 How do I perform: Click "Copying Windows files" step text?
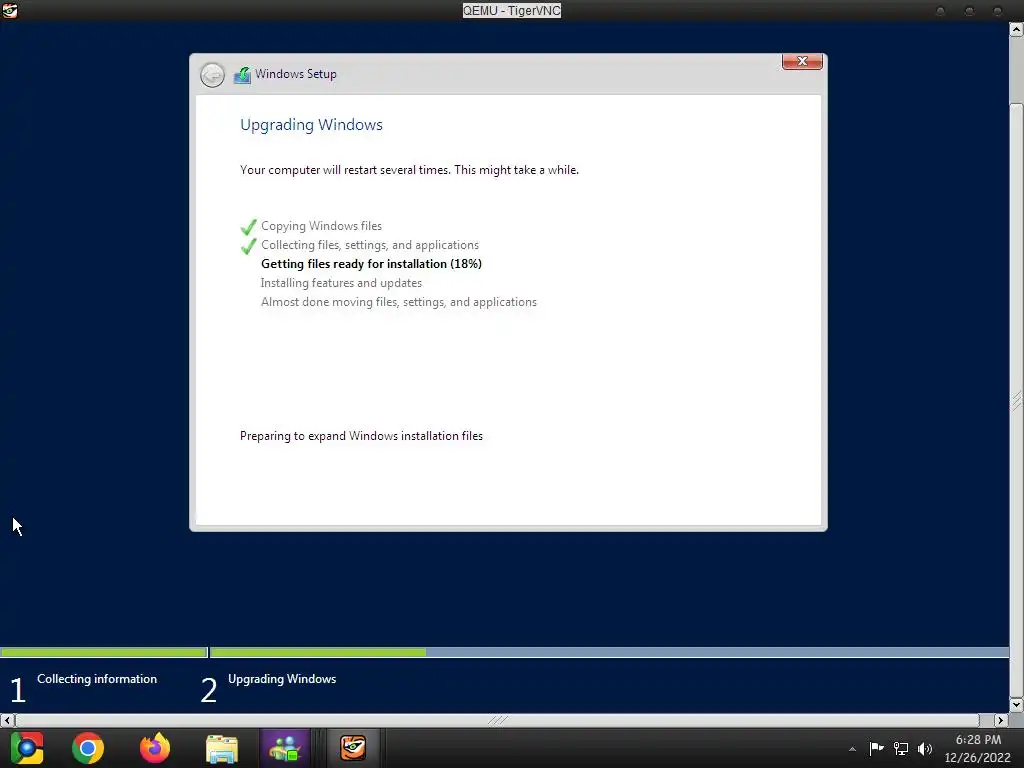pyautogui.click(x=321, y=226)
